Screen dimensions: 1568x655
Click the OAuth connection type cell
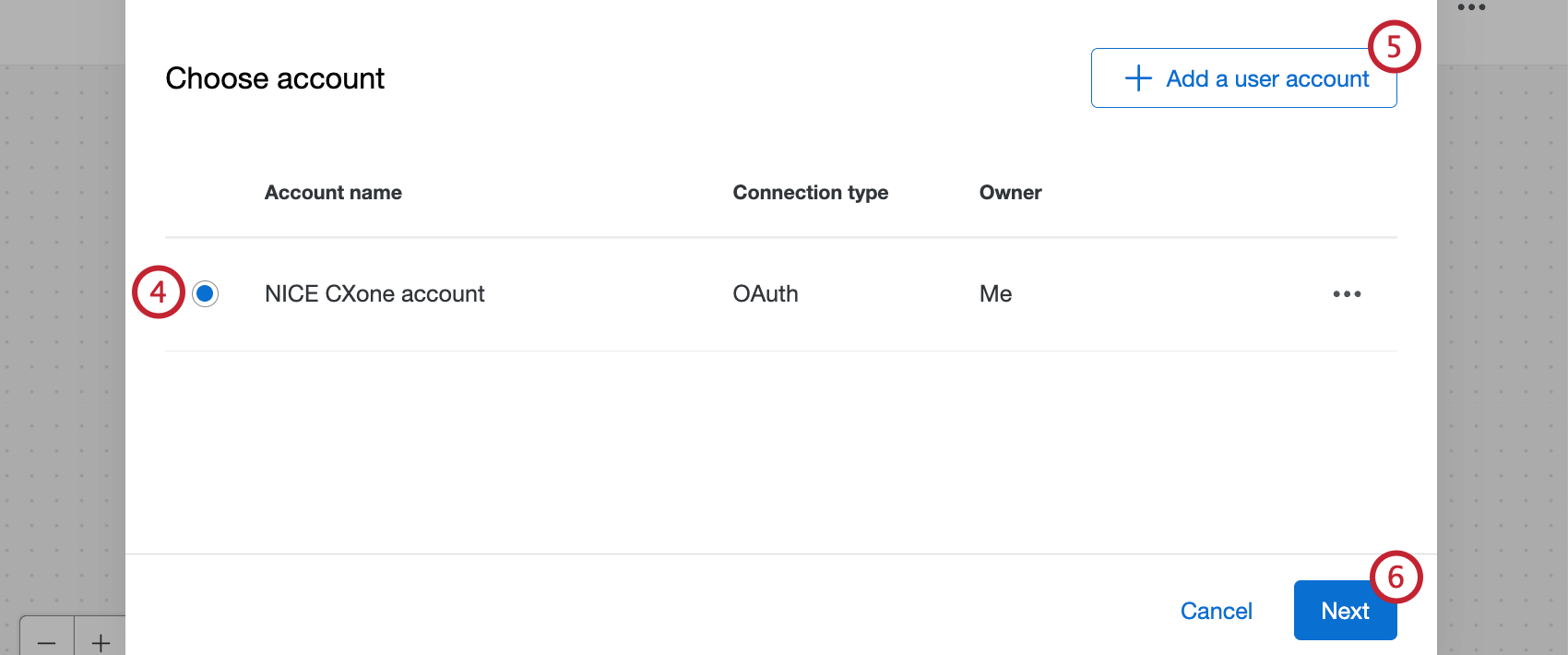(766, 294)
